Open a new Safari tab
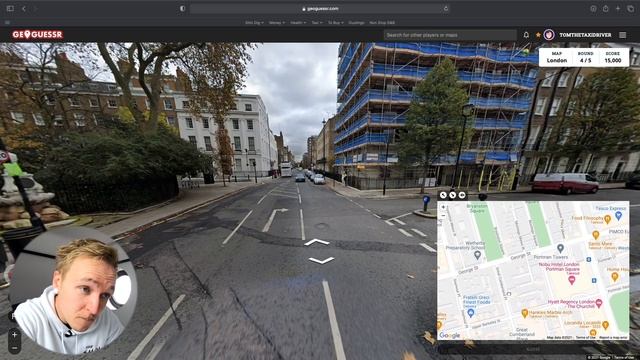 pos(618,9)
